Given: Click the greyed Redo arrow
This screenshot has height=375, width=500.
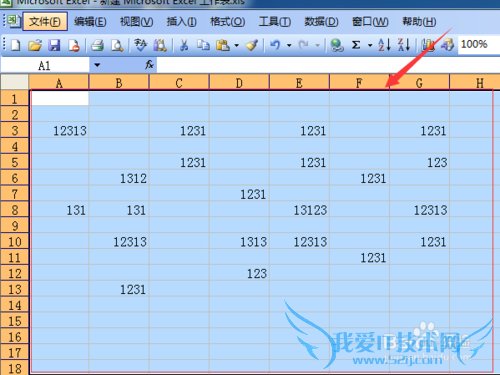Looking at the screenshot, I should click(304, 45).
